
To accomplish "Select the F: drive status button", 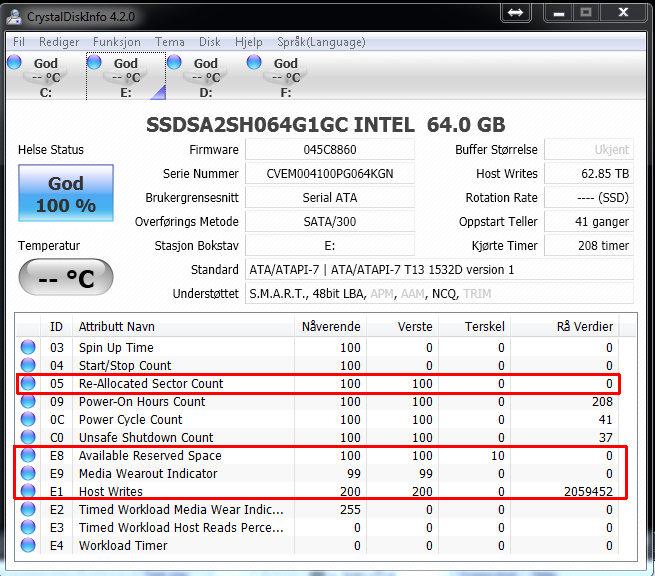I will (286, 76).
